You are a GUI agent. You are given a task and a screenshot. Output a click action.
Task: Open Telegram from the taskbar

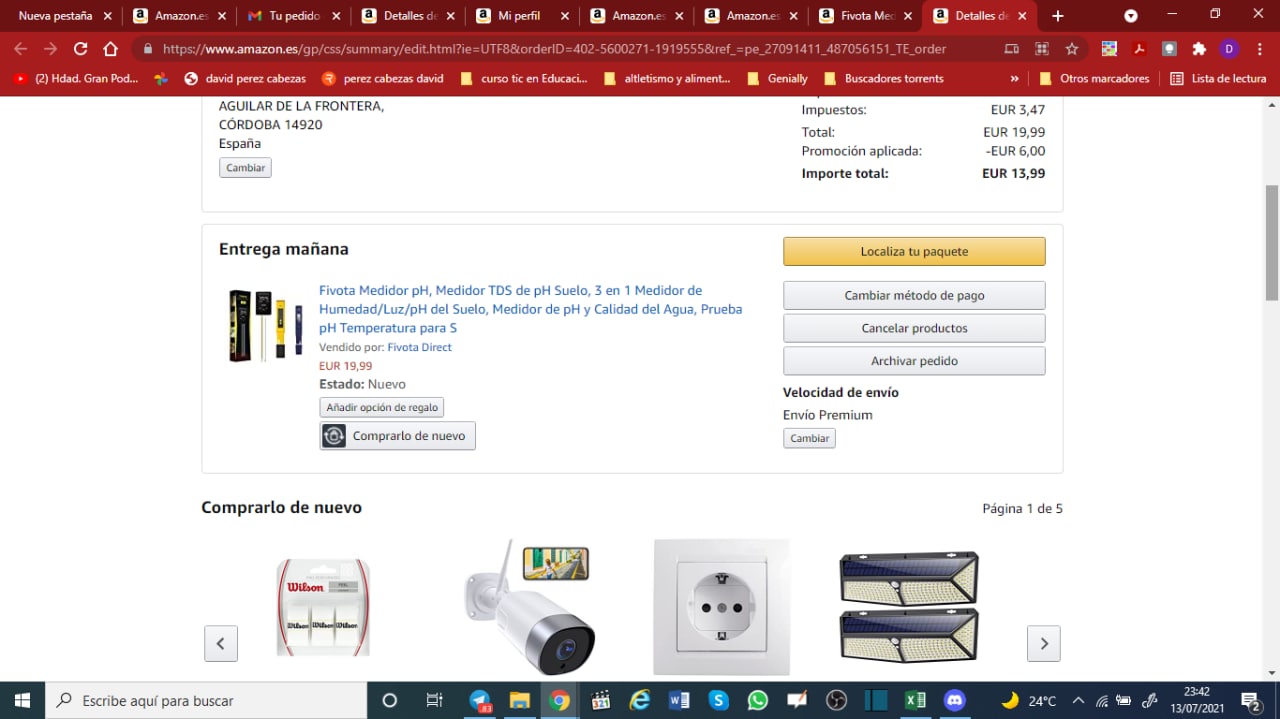click(x=480, y=700)
